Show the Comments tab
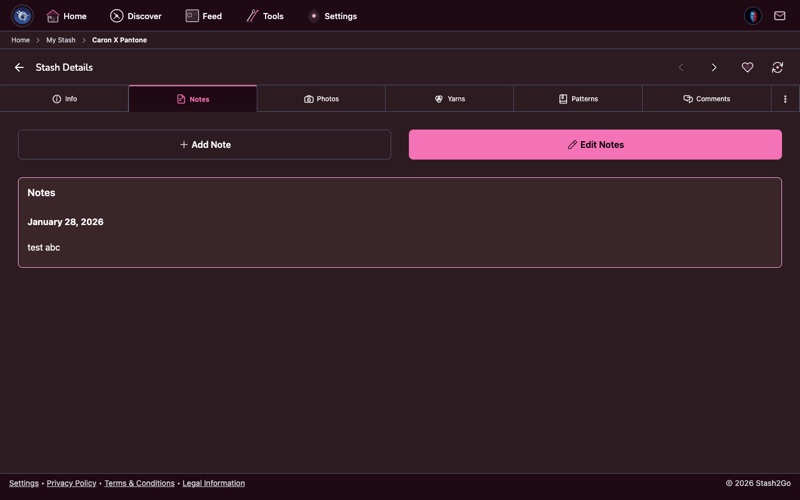Image resolution: width=800 pixels, height=500 pixels. click(x=706, y=99)
